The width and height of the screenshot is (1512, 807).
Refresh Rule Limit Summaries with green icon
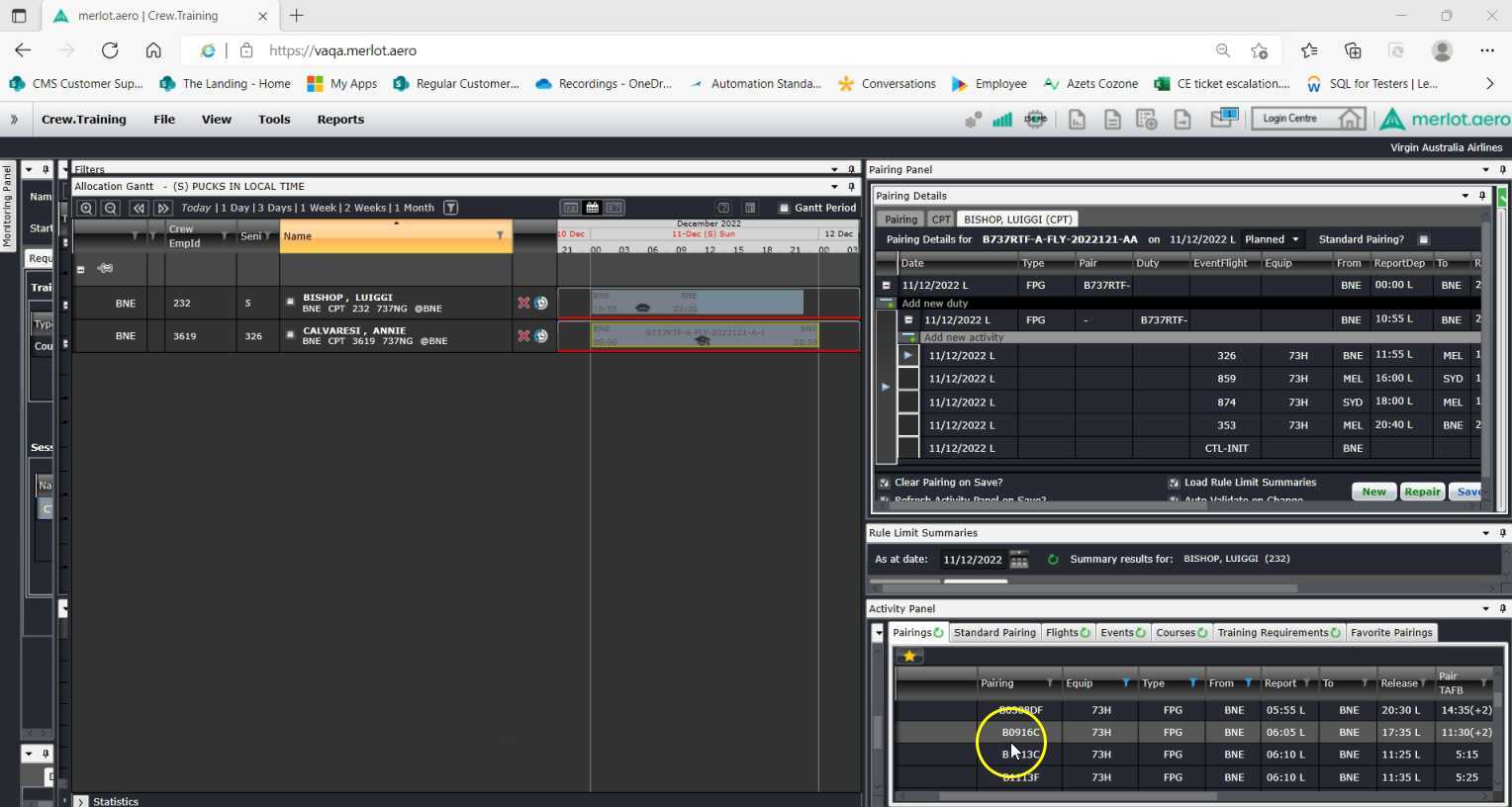[x=1053, y=560]
